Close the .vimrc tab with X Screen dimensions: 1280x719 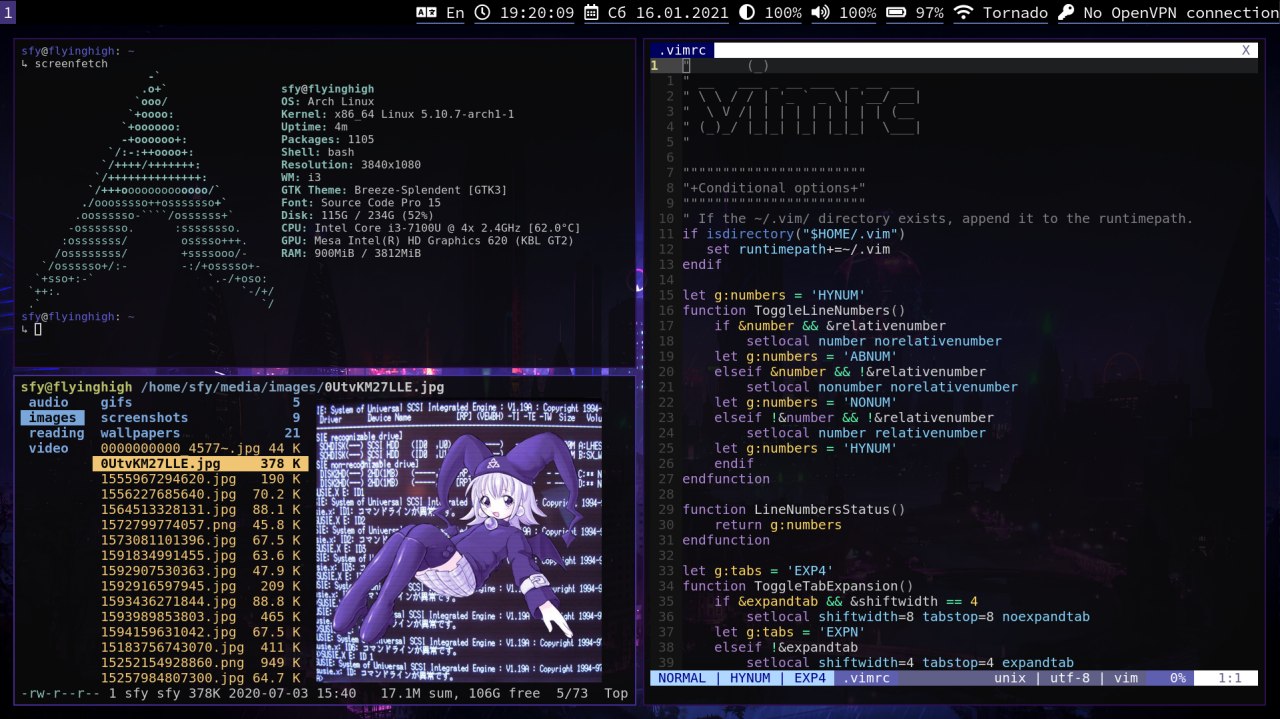pyautogui.click(x=1246, y=50)
